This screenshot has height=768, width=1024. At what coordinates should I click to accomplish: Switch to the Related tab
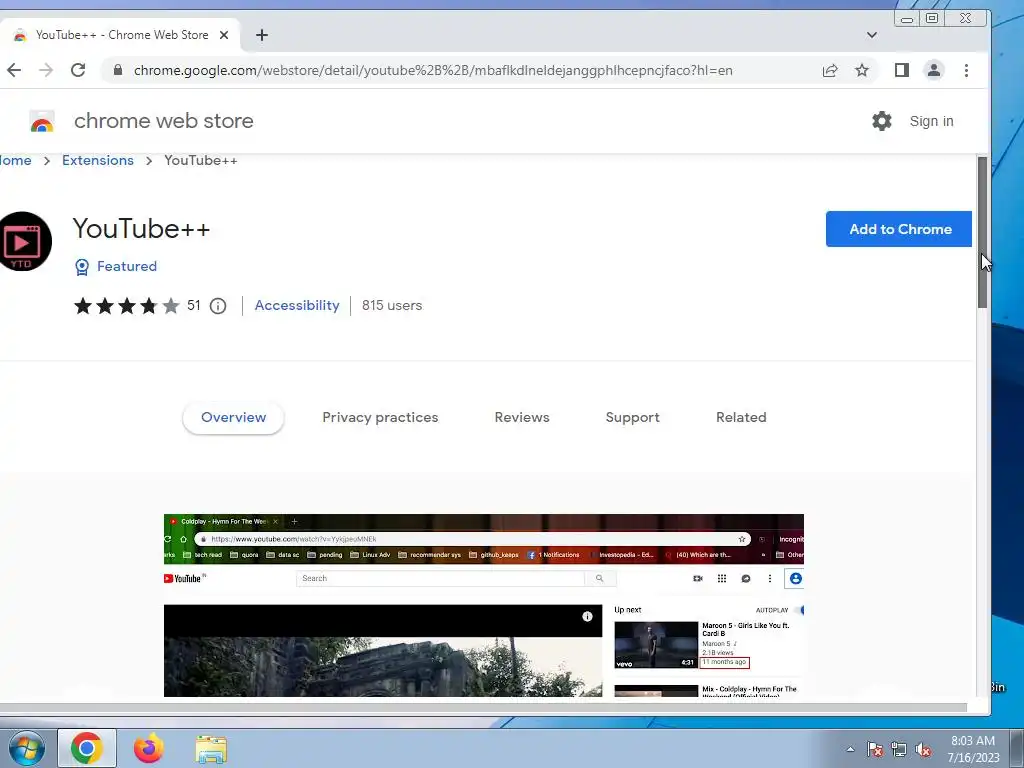point(741,417)
